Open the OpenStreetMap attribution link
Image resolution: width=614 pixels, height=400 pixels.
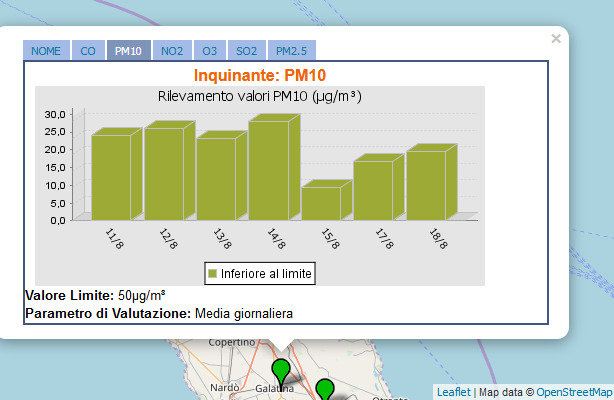click(574, 392)
